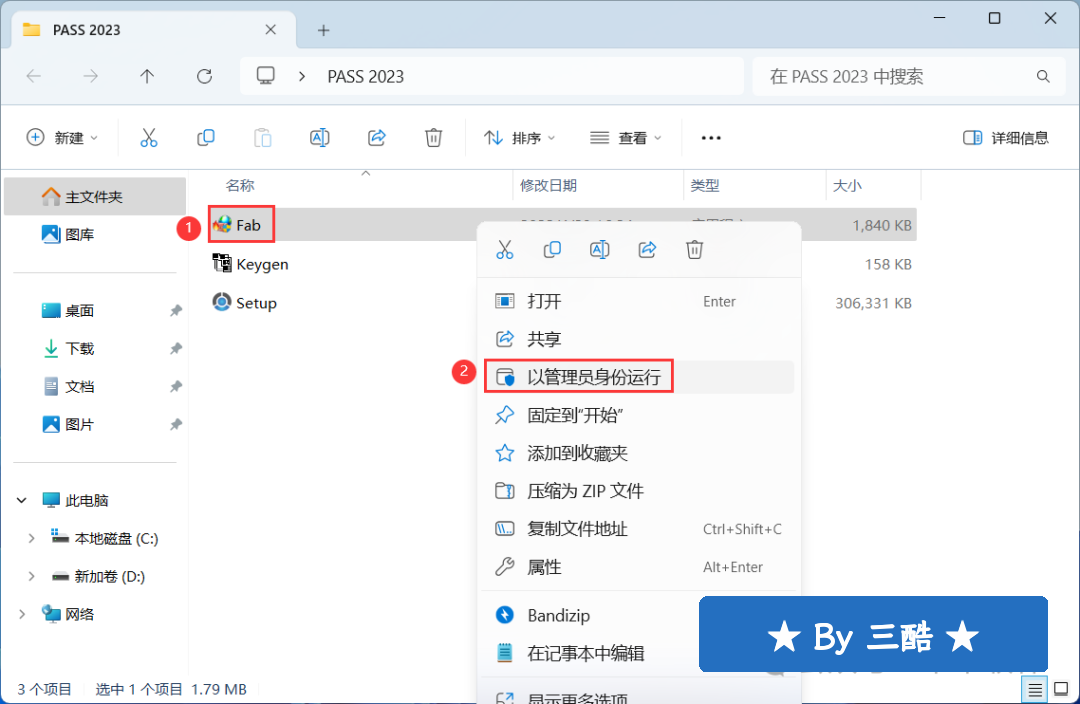Open the 查看 view dropdown
The image size is (1080, 704).
click(625, 138)
